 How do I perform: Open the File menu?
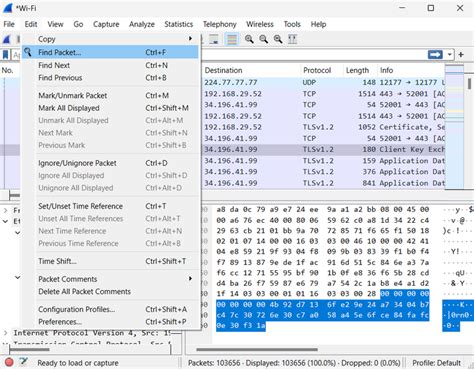[x=9, y=24]
